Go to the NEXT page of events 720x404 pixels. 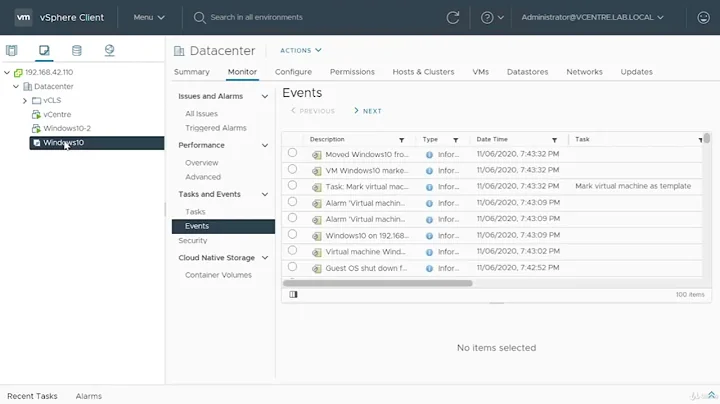[x=368, y=111]
